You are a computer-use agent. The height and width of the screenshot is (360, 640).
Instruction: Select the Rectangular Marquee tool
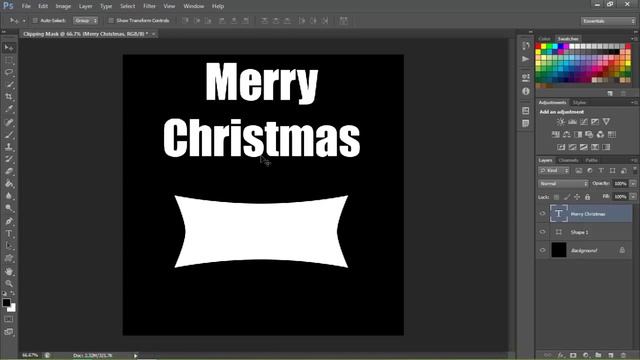[9, 60]
